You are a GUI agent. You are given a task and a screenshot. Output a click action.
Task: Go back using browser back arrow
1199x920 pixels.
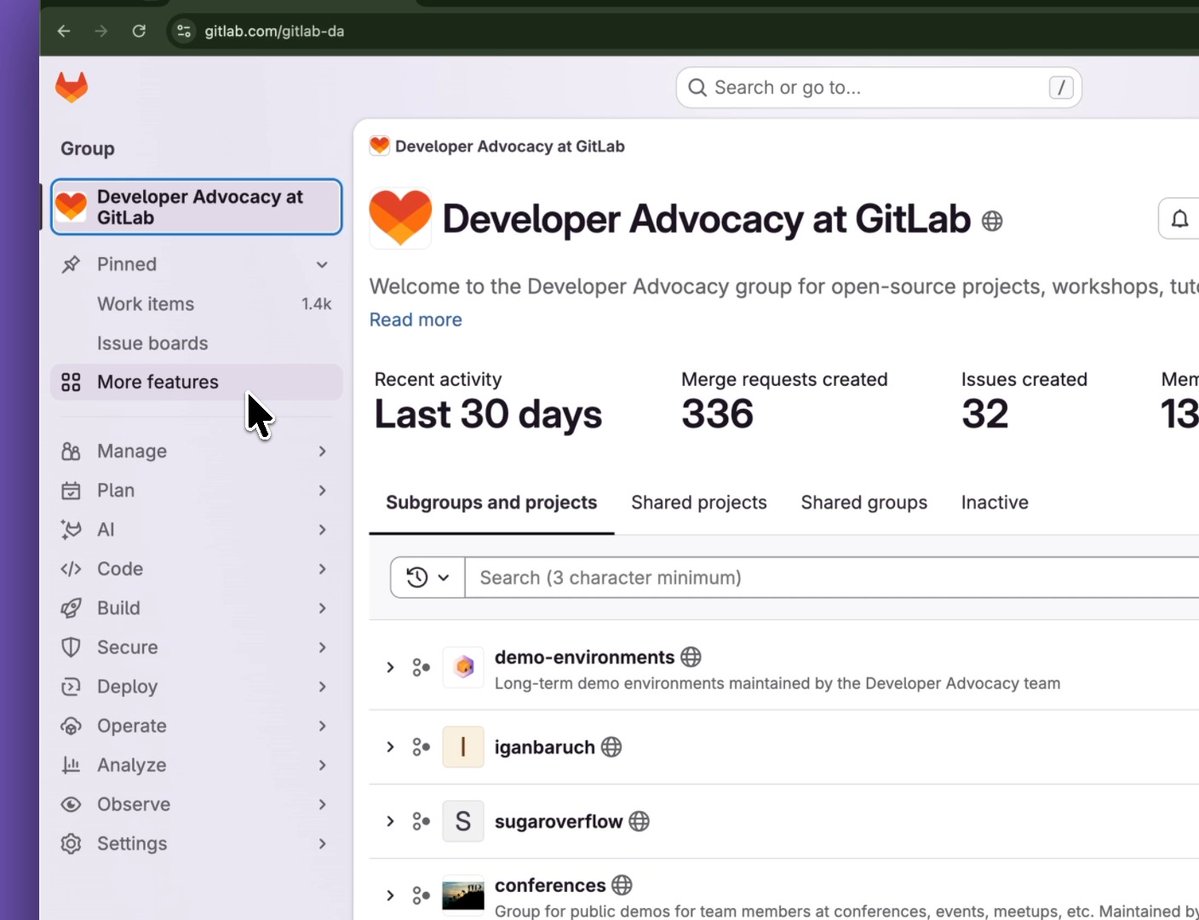[64, 31]
